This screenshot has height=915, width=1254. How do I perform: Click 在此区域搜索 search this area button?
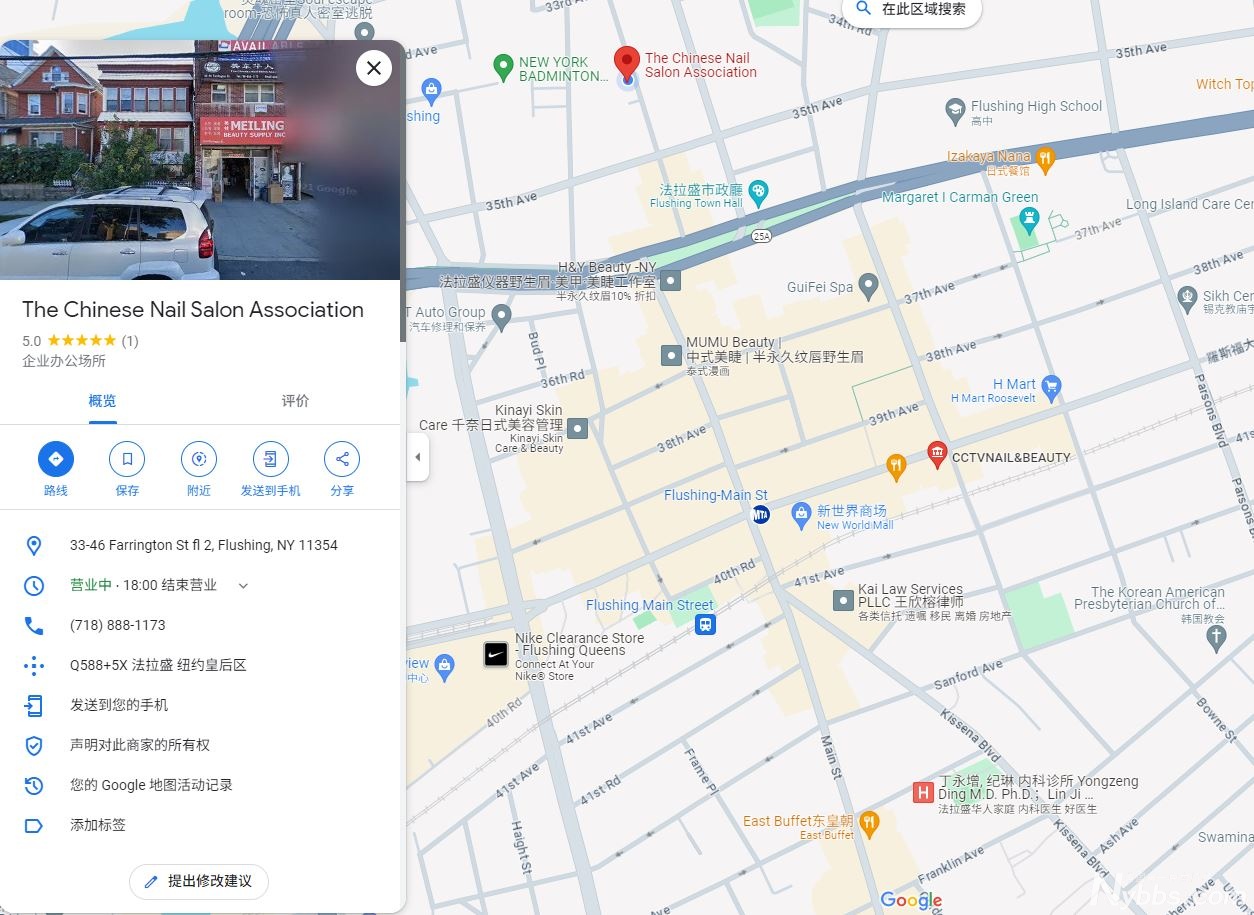911,10
